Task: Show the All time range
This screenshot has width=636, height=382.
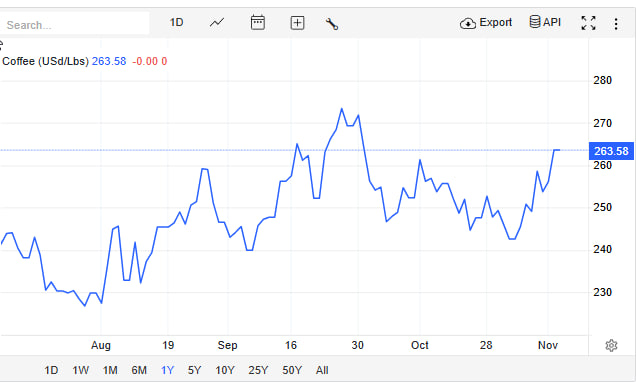Action: (x=322, y=370)
